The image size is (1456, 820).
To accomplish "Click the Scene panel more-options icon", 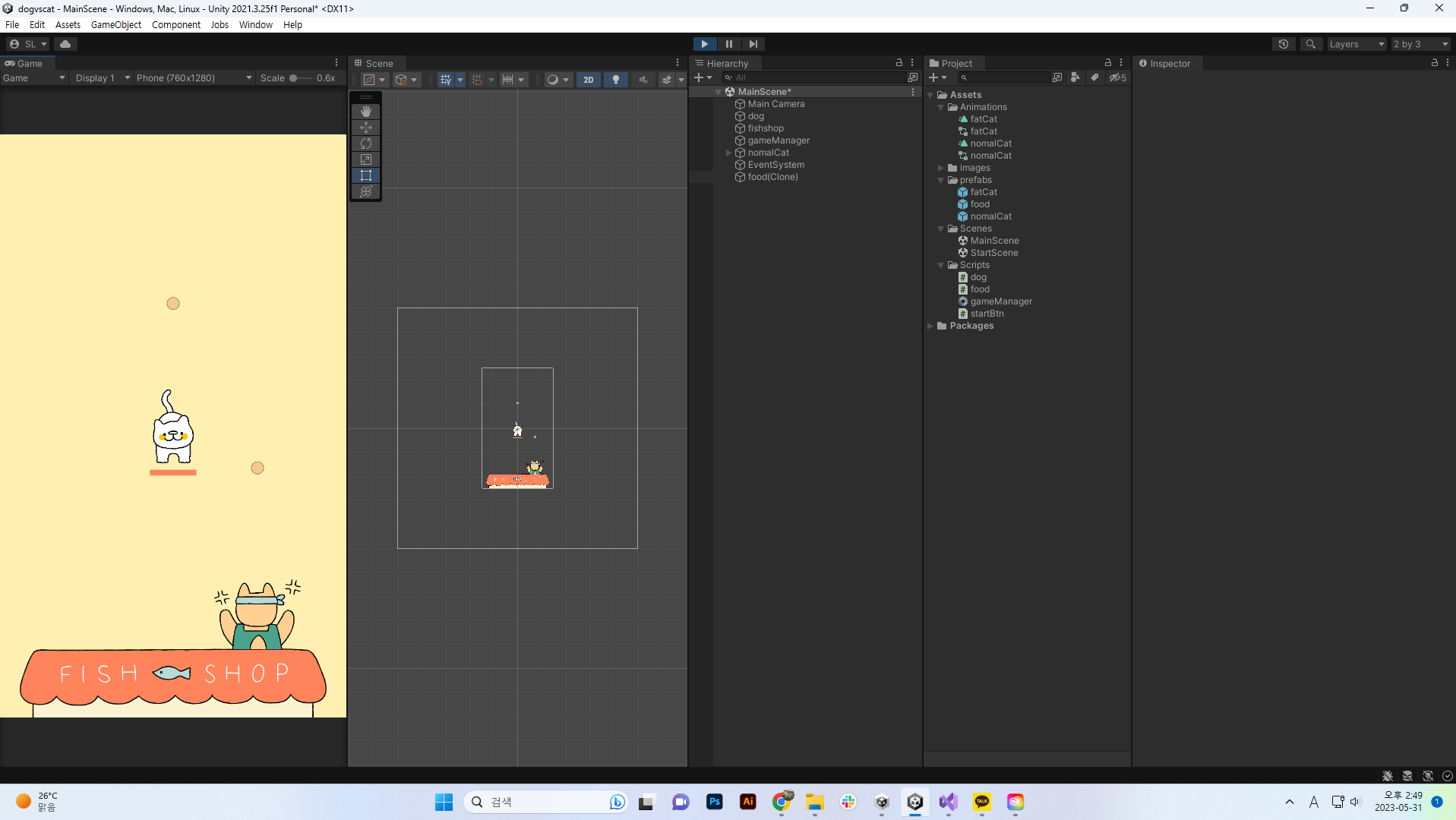I will [x=677, y=63].
